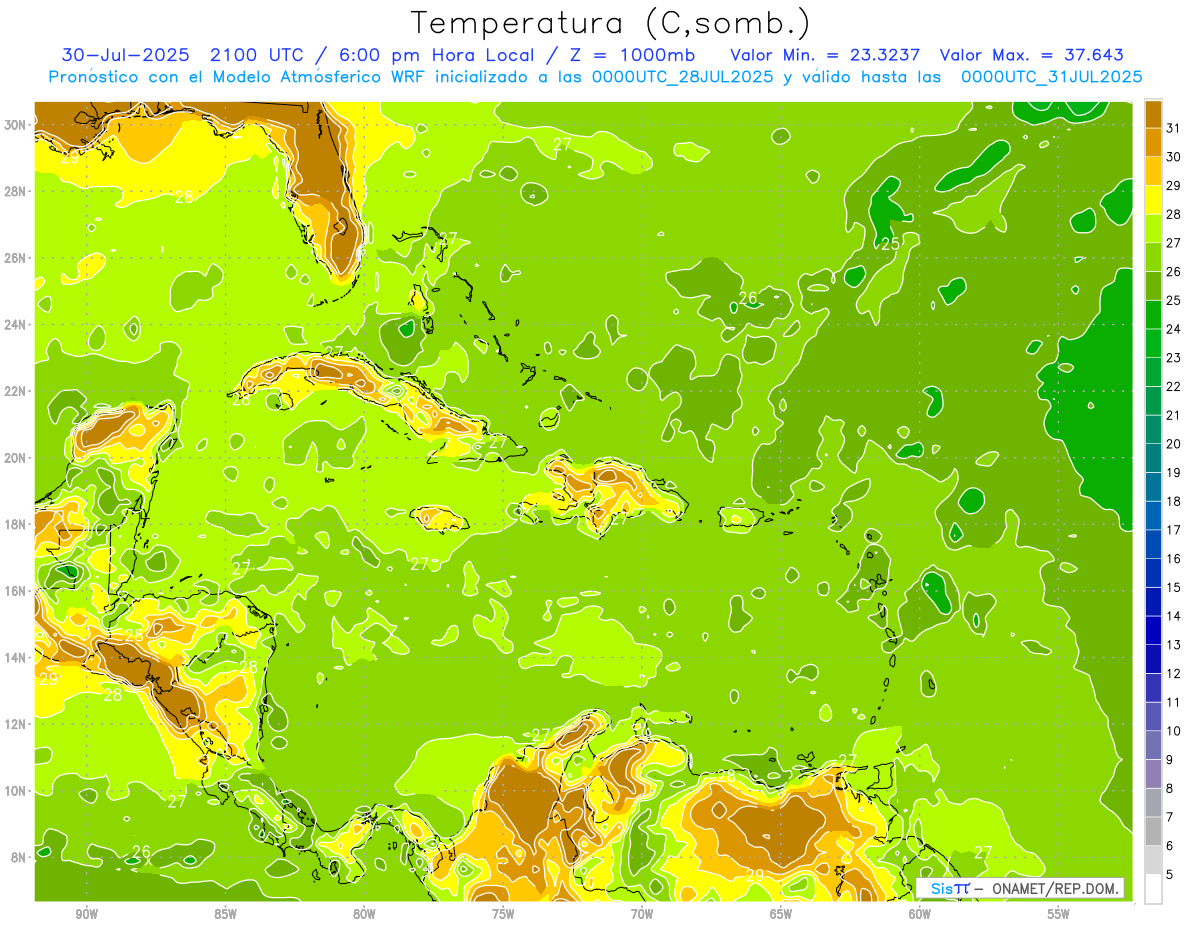Image resolution: width=1200 pixels, height=927 pixels.
Task: Click the 24 value on the color scale
Action: click(1173, 329)
